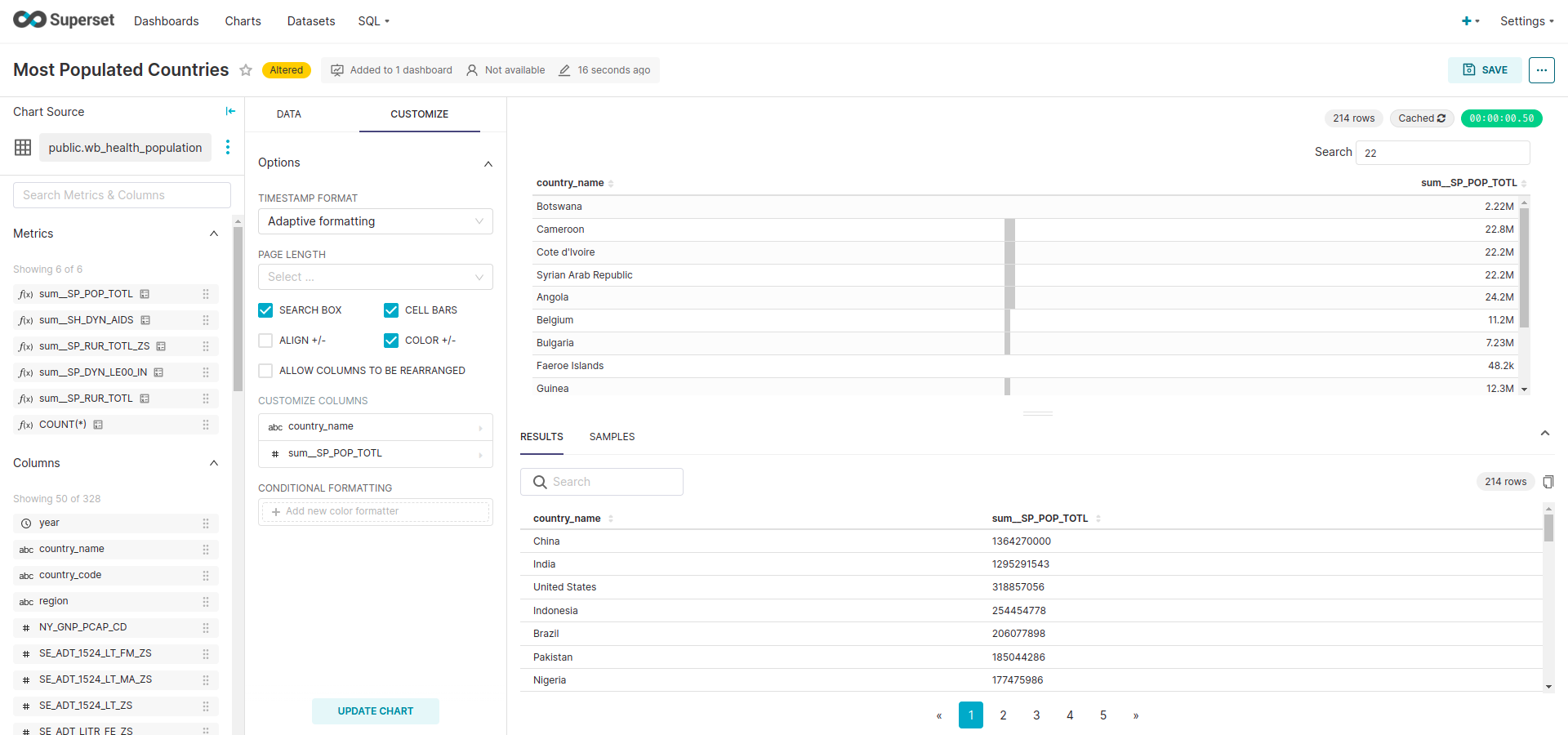Copy results with the clipboard icon
The image size is (1568, 735).
1548,482
